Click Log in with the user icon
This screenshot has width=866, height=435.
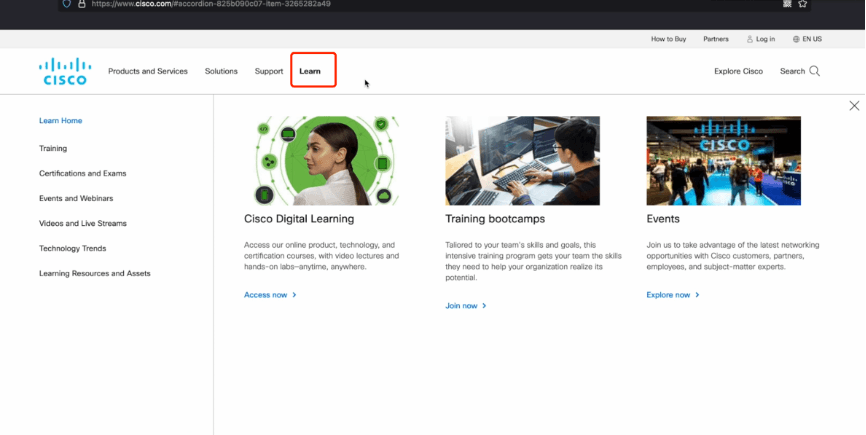click(761, 39)
